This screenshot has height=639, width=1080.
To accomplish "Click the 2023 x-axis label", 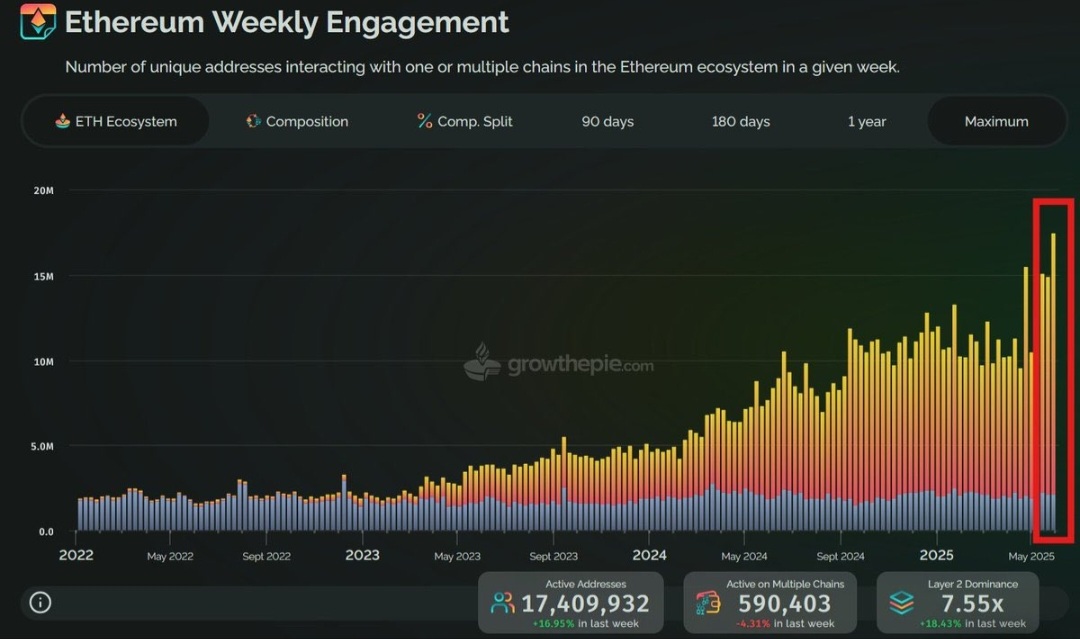I will [x=362, y=555].
